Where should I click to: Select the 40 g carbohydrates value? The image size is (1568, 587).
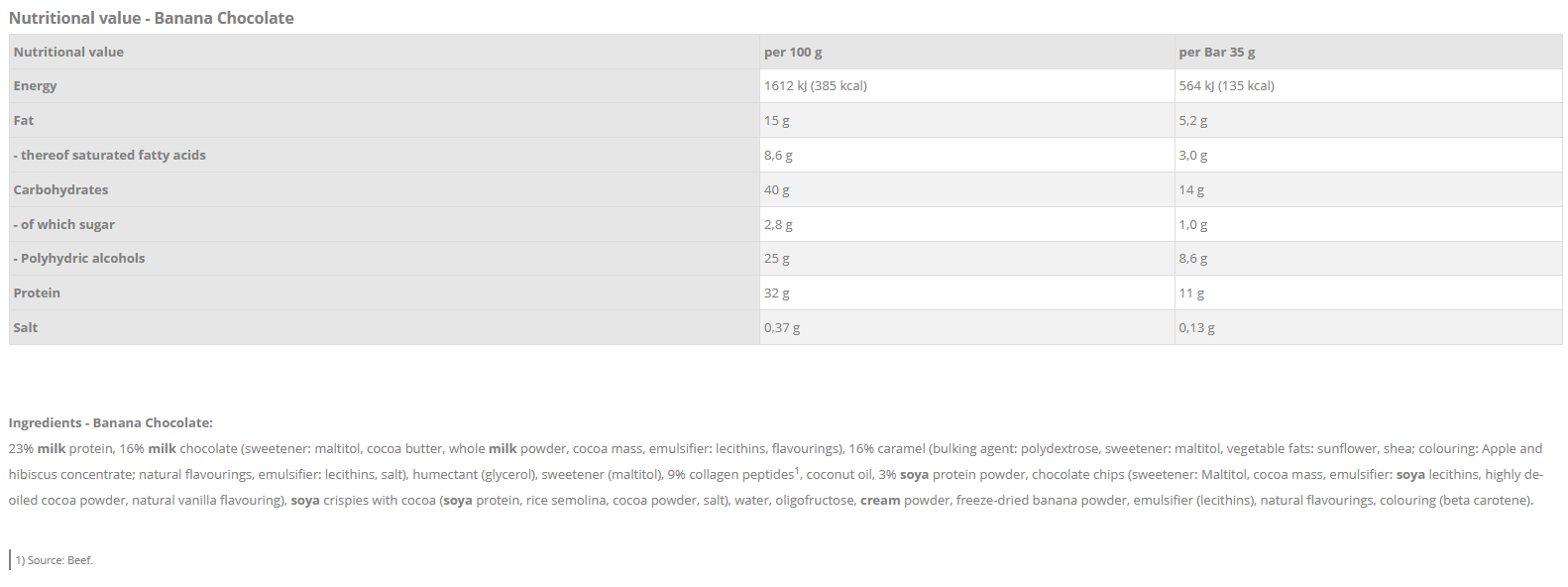pos(776,189)
